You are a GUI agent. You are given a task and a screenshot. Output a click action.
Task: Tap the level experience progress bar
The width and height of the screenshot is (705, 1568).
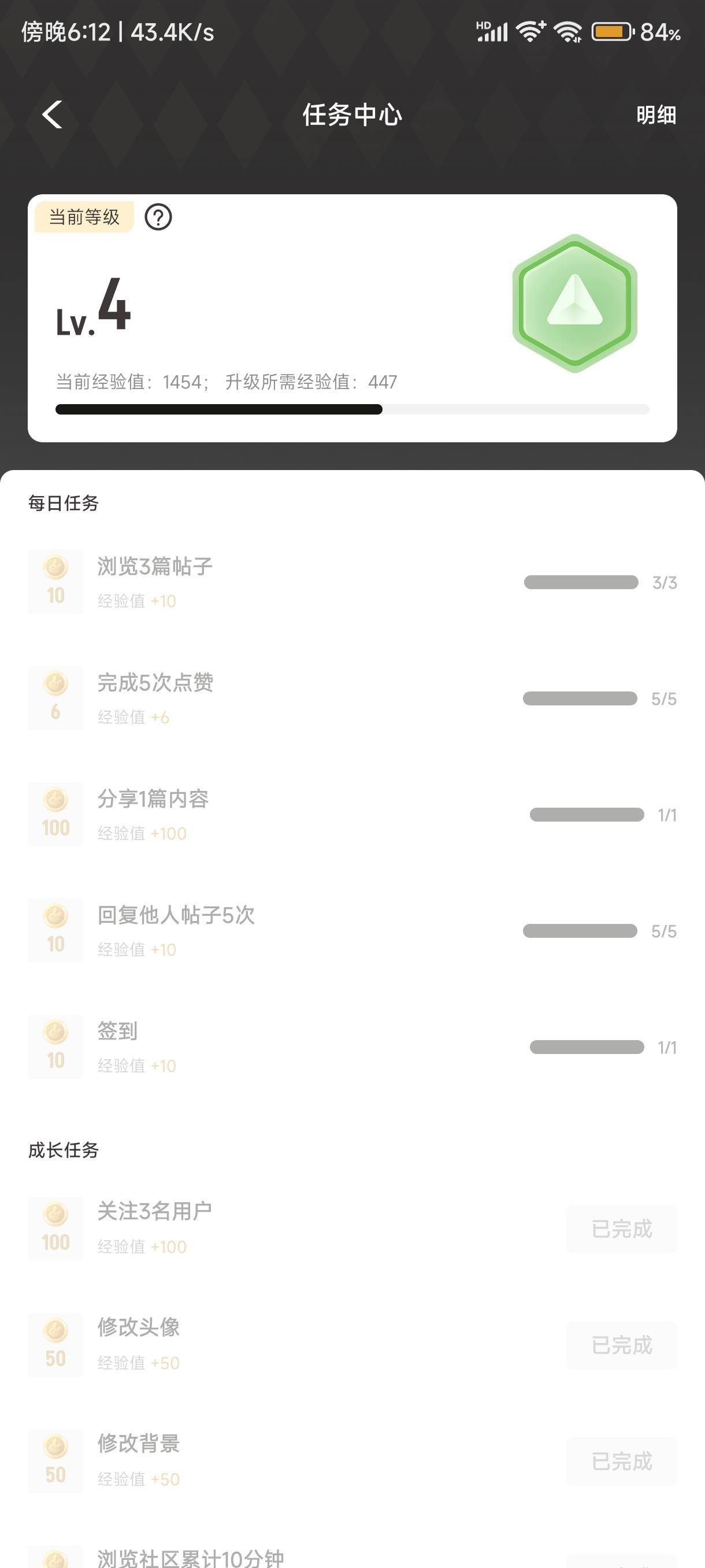coord(352,410)
